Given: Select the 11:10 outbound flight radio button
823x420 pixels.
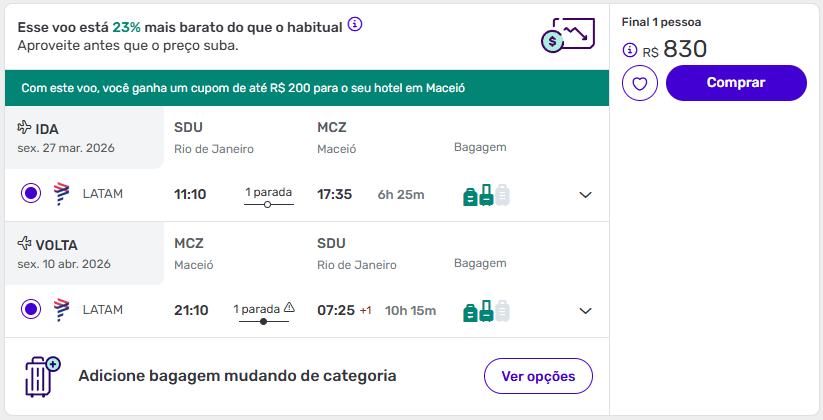Looking at the screenshot, I should click(30, 194).
